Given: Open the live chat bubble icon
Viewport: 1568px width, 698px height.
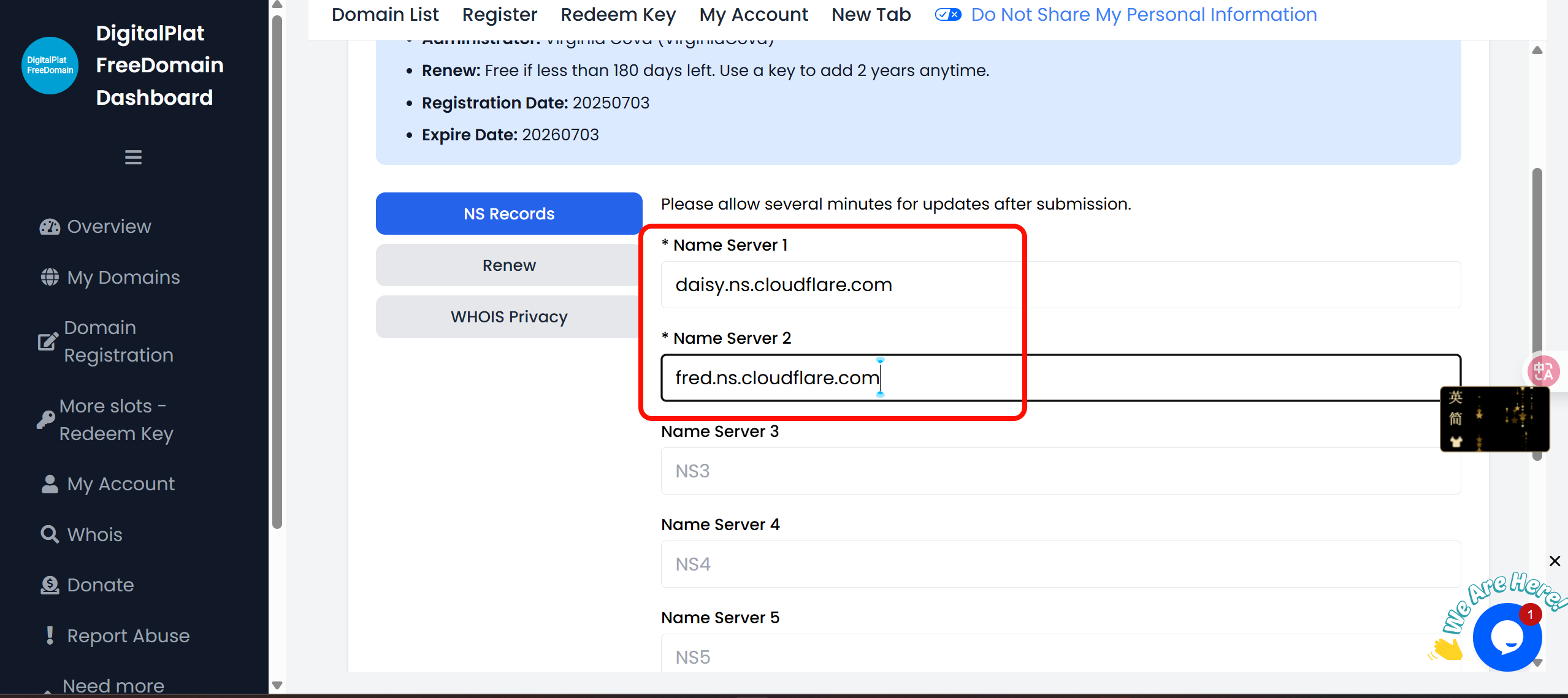Looking at the screenshot, I should pyautogui.click(x=1507, y=637).
